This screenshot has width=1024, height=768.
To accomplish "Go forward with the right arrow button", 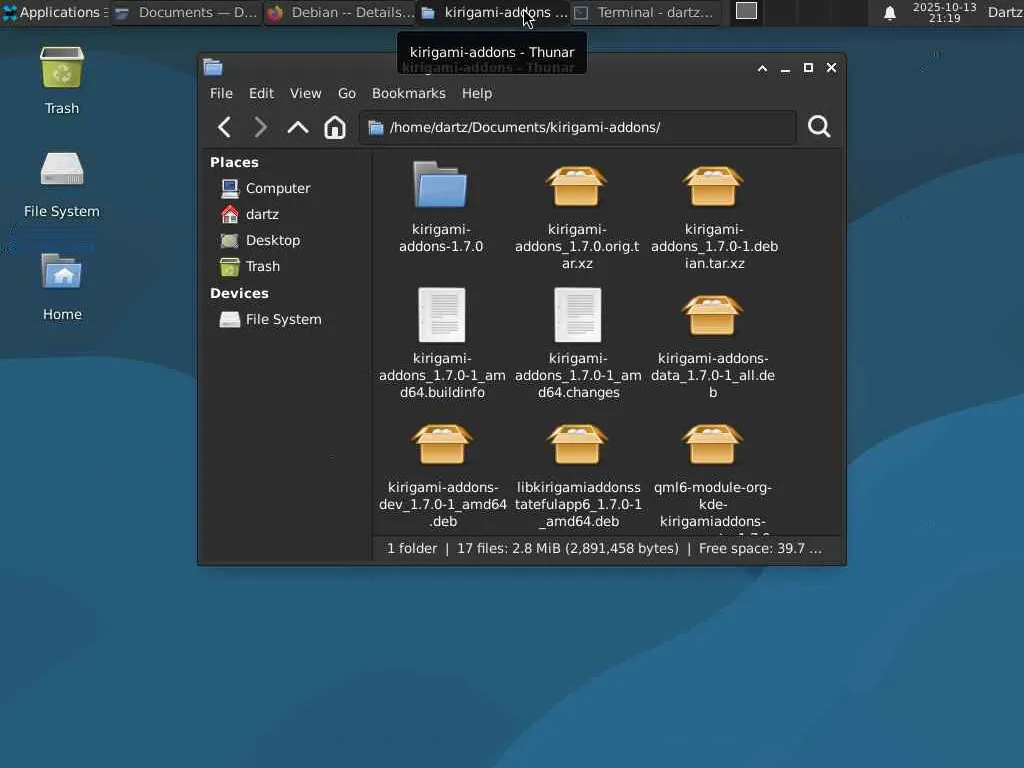I will click(x=260, y=127).
